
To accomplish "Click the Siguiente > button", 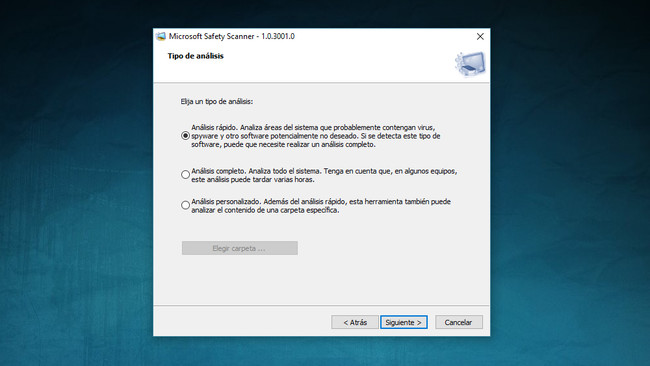I will tap(404, 322).
